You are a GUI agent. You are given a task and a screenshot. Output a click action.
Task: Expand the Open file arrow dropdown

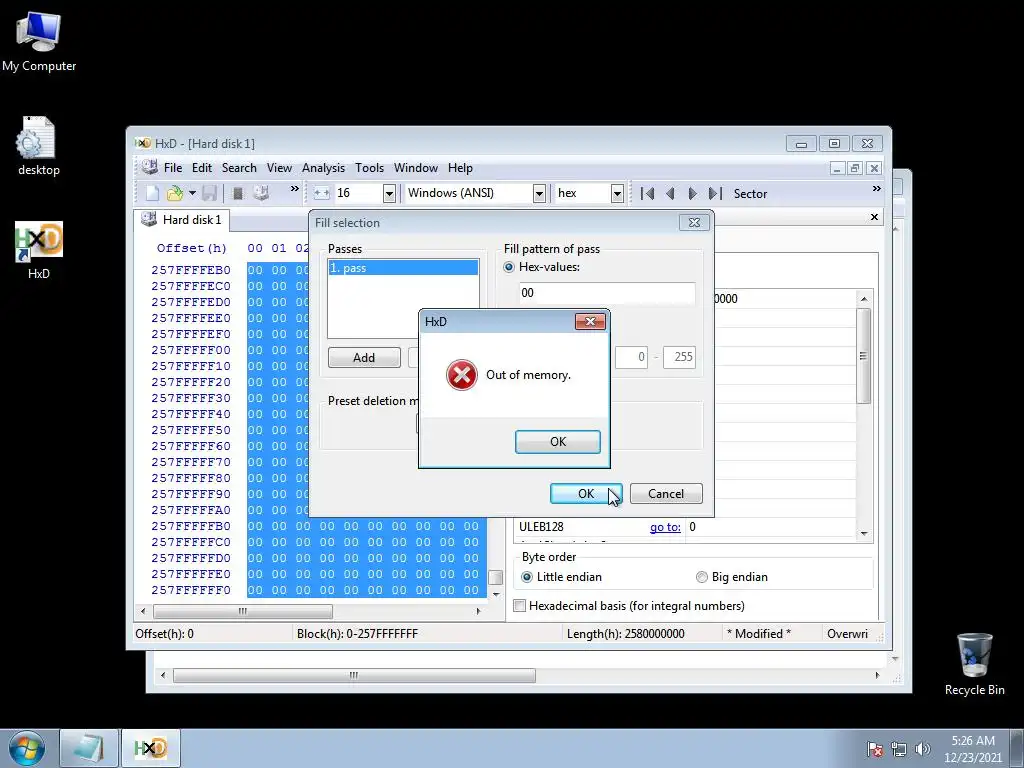click(x=192, y=193)
